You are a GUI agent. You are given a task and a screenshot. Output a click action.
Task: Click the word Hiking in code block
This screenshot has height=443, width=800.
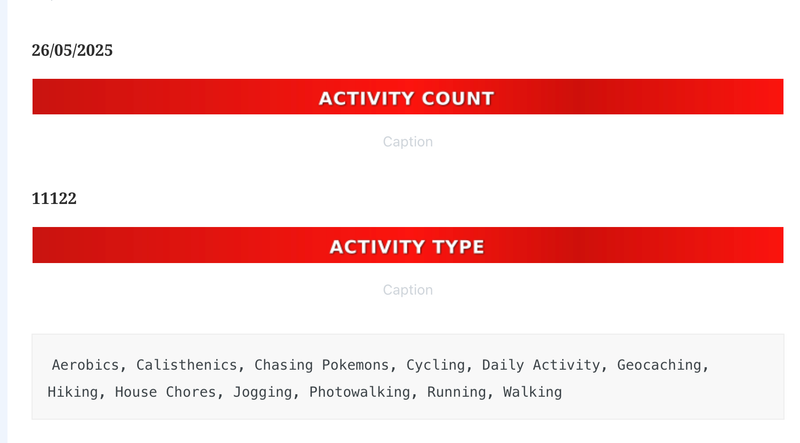click(72, 392)
